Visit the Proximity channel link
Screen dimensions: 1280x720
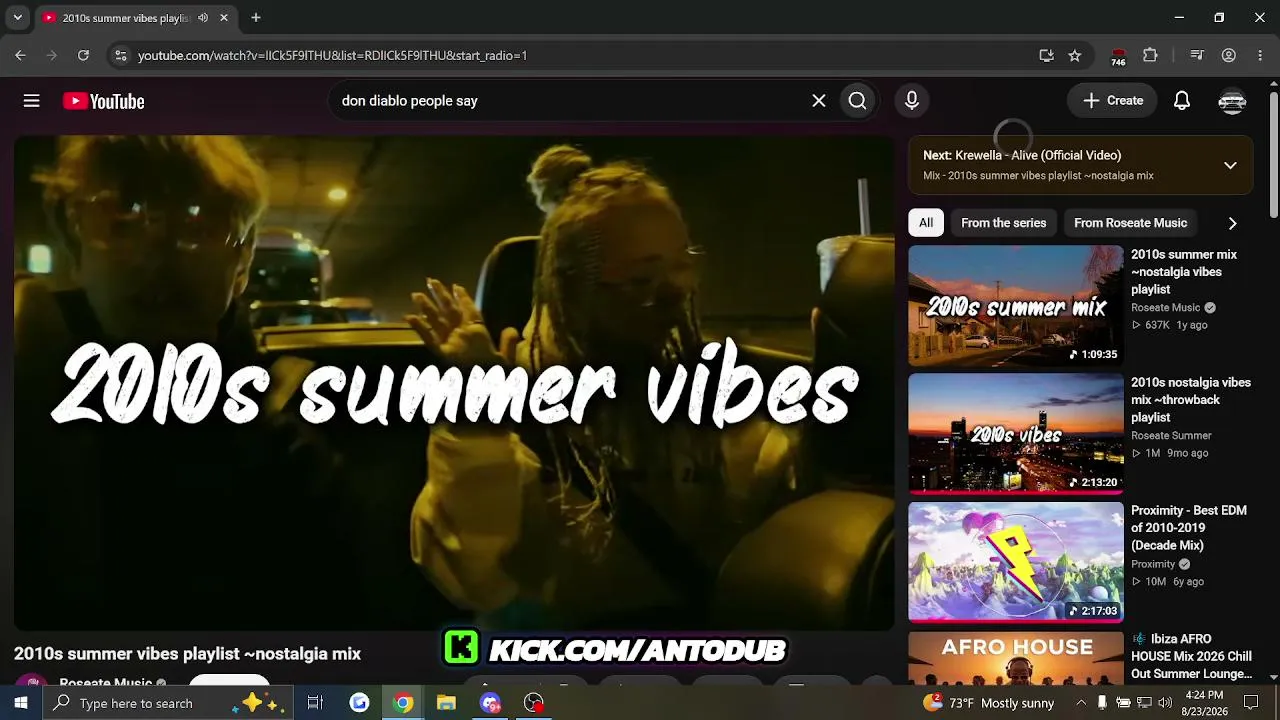(1153, 564)
